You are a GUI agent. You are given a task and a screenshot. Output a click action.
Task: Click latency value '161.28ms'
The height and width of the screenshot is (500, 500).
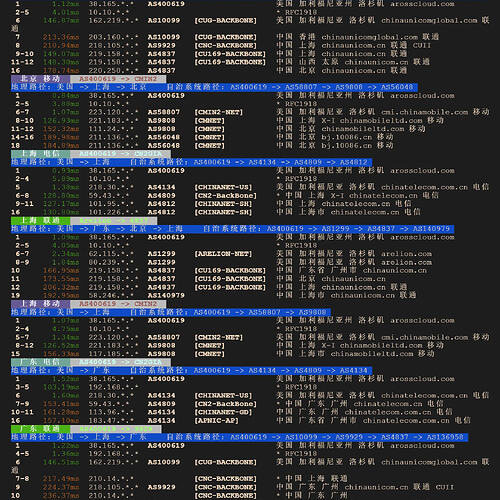(x=61, y=412)
